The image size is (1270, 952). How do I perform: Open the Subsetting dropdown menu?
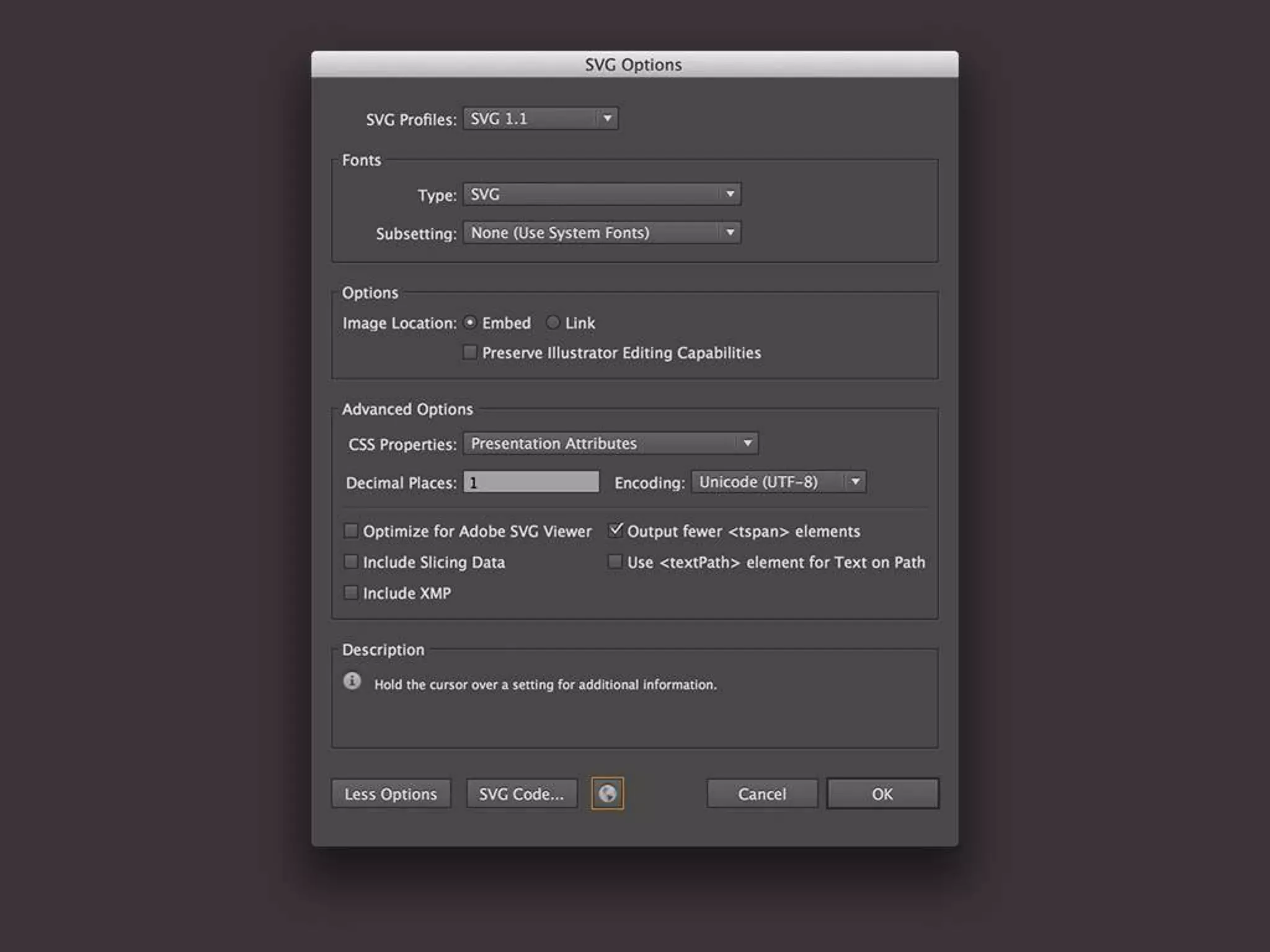coord(602,232)
